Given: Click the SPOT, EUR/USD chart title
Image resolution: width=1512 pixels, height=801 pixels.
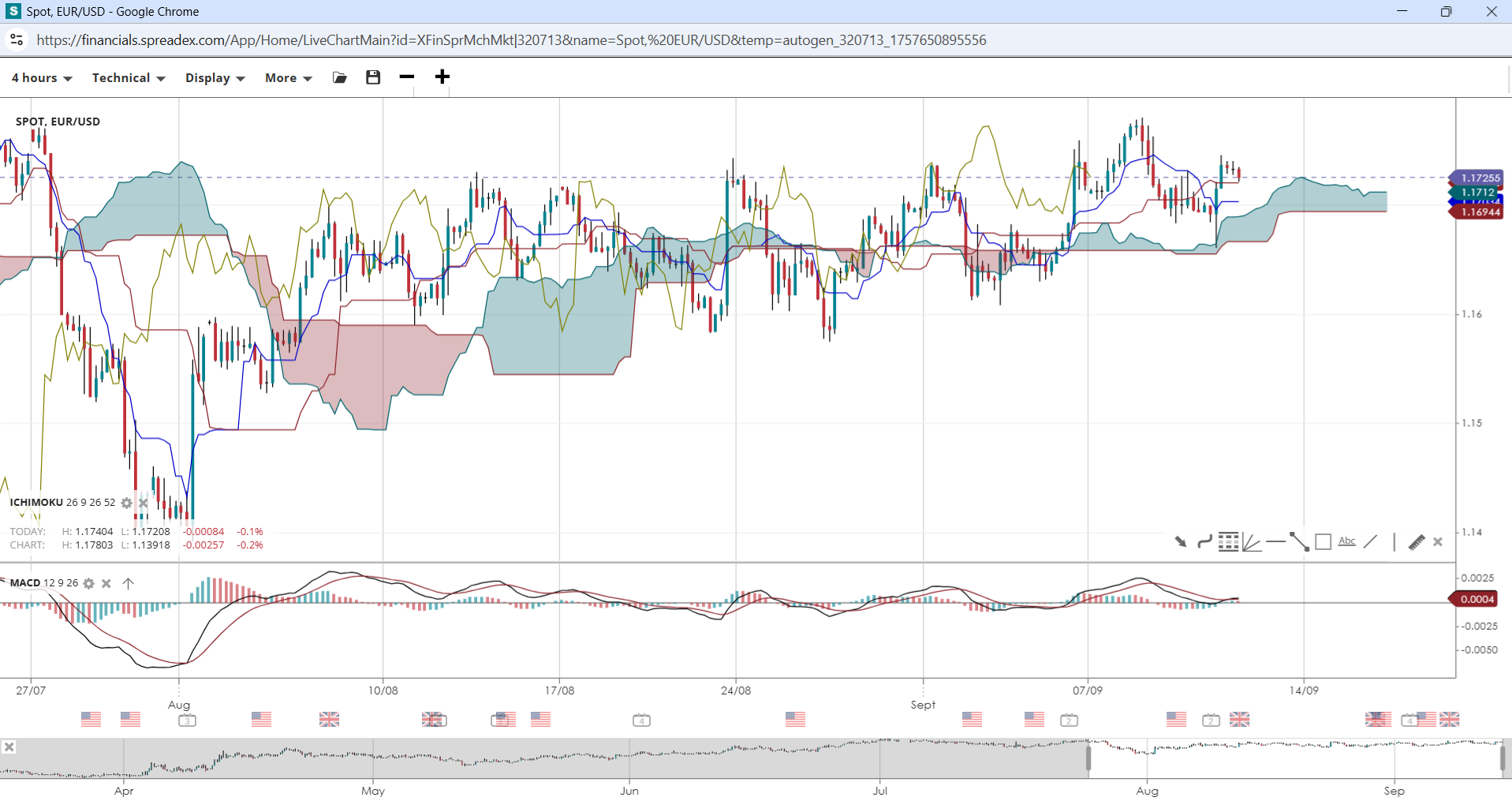Looking at the screenshot, I should coord(58,122).
